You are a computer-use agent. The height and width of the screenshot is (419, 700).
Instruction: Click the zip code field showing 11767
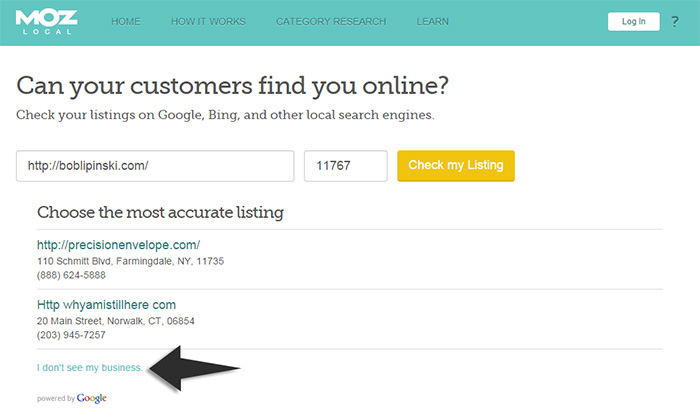[x=345, y=166]
